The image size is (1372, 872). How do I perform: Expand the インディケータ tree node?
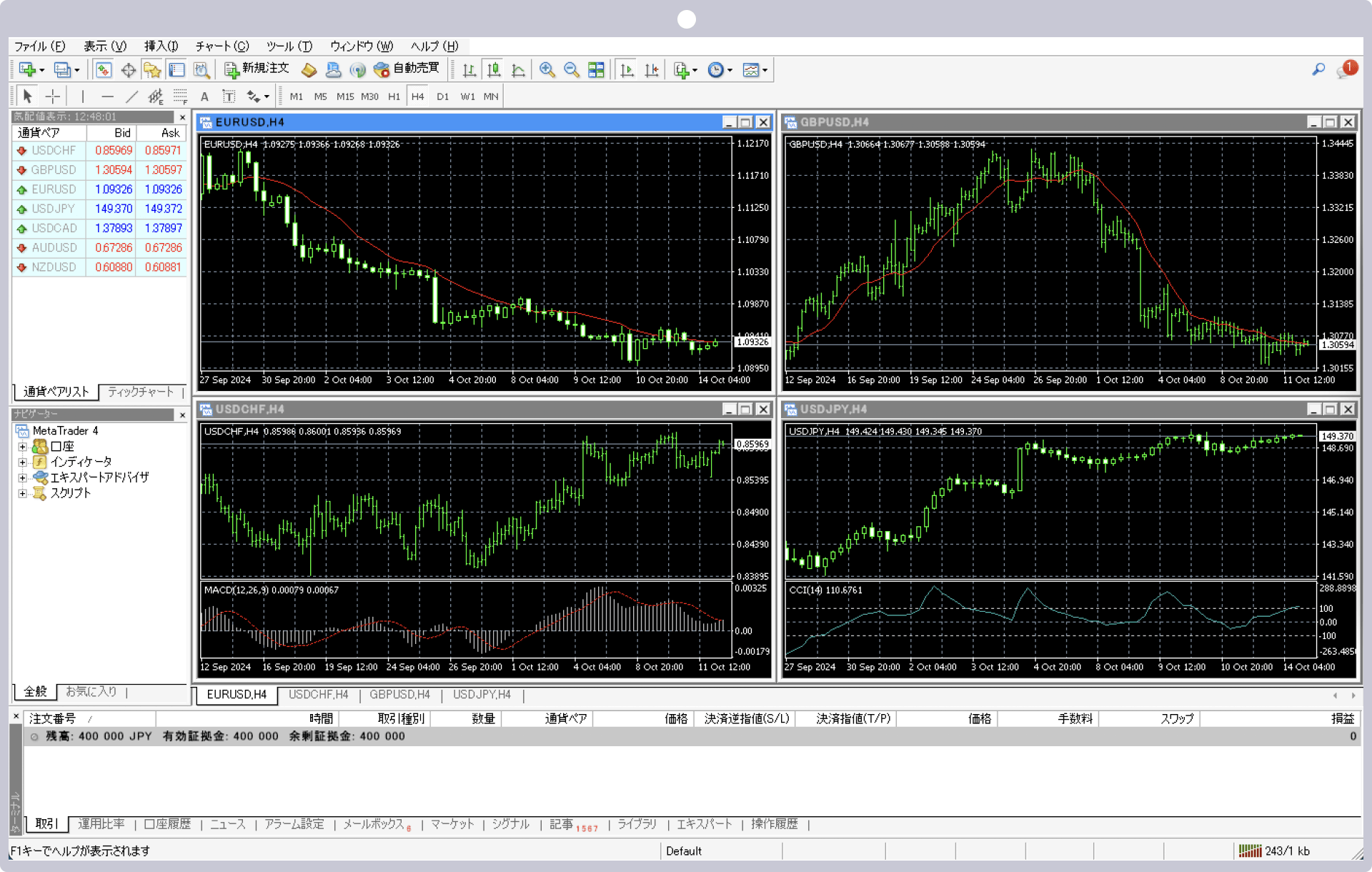click(22, 462)
